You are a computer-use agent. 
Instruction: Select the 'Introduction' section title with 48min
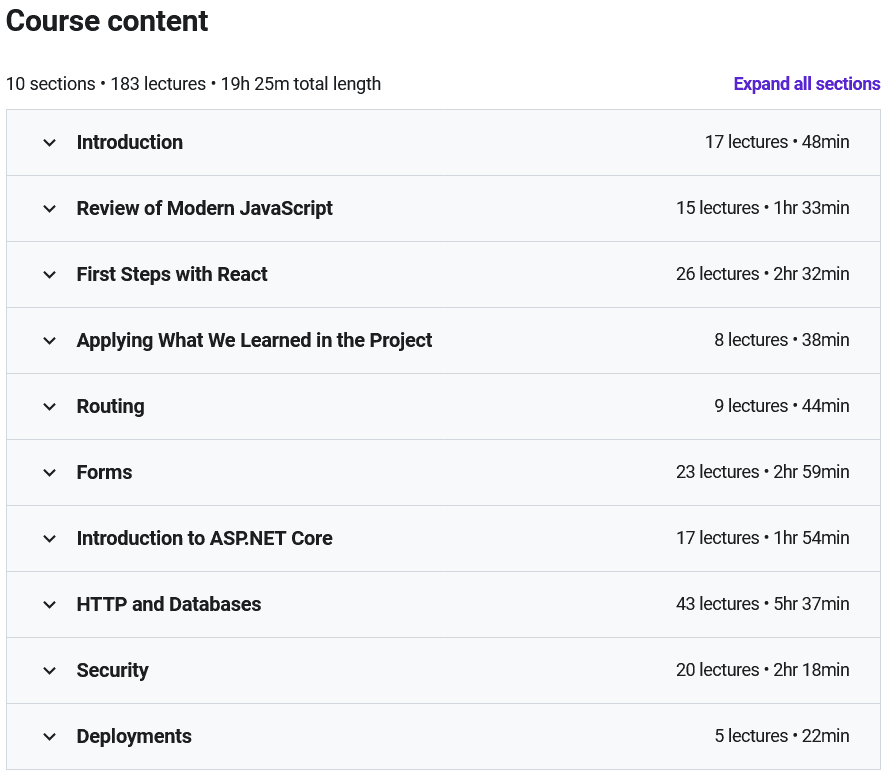point(130,142)
